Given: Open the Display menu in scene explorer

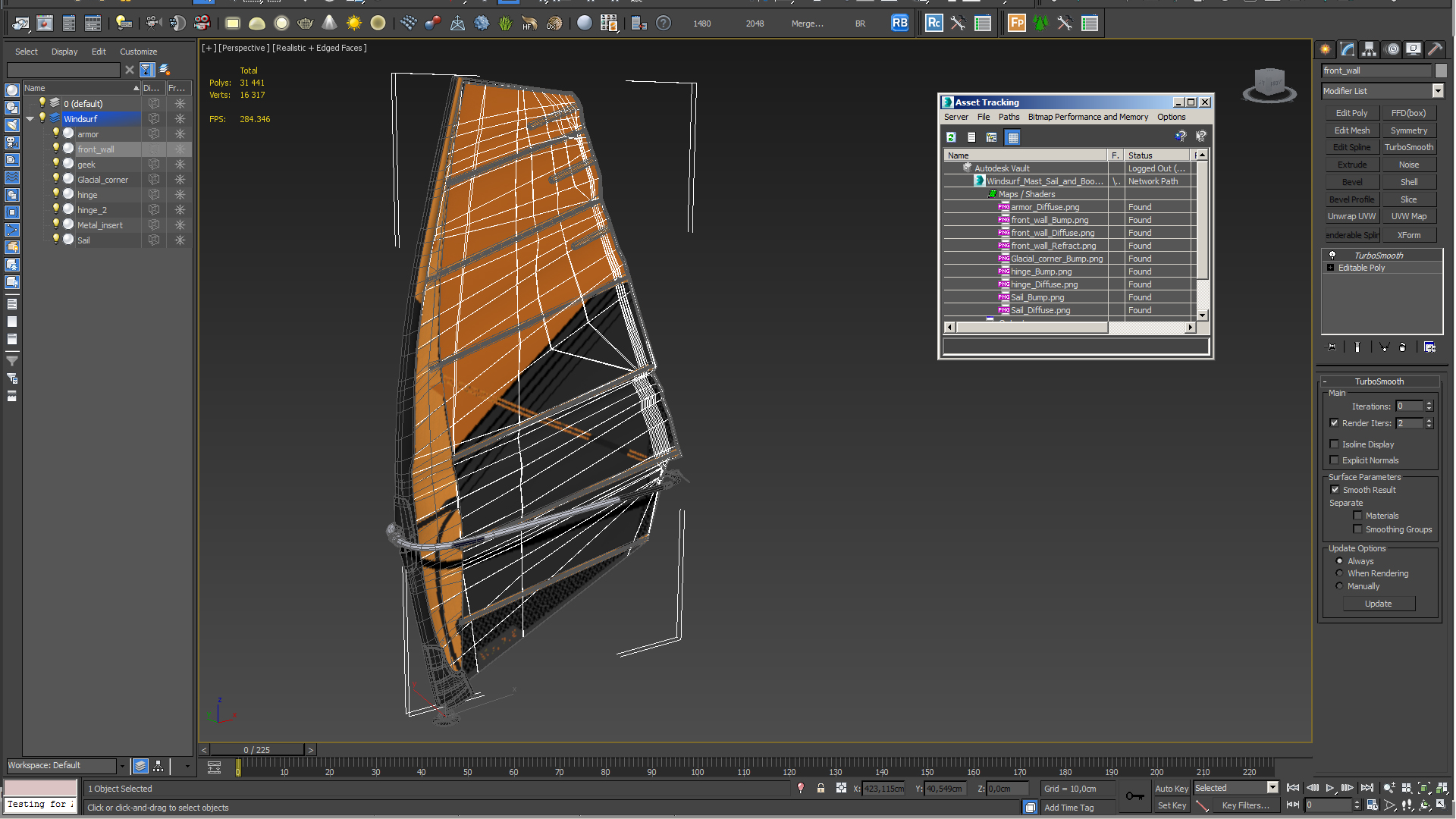Looking at the screenshot, I should coord(64,52).
